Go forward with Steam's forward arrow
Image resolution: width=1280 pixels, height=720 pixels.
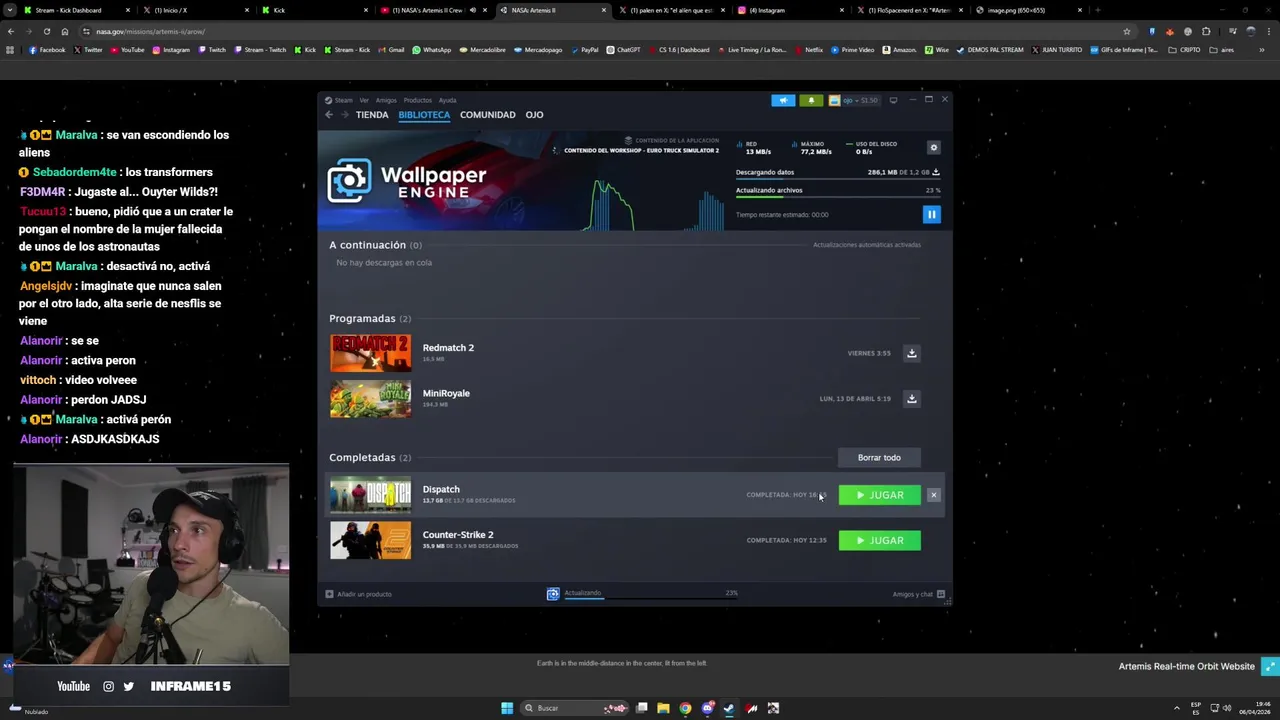pos(345,115)
